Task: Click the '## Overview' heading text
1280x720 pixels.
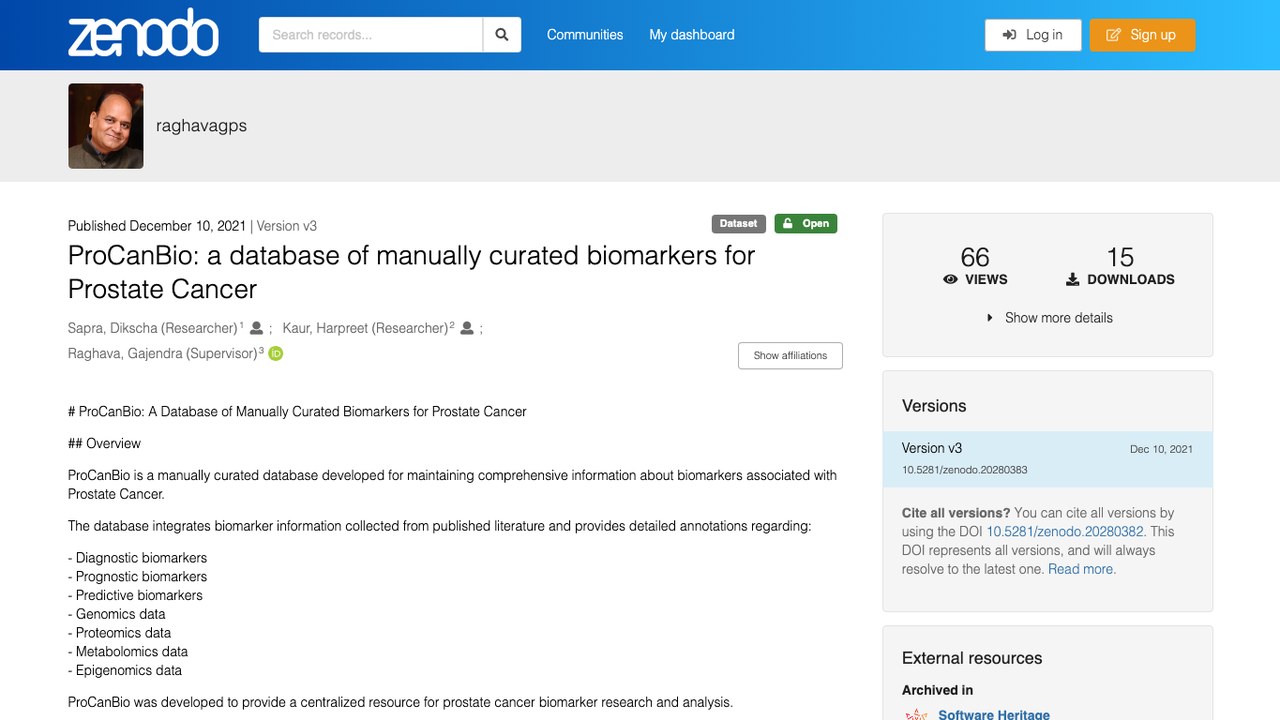Action: pos(104,443)
